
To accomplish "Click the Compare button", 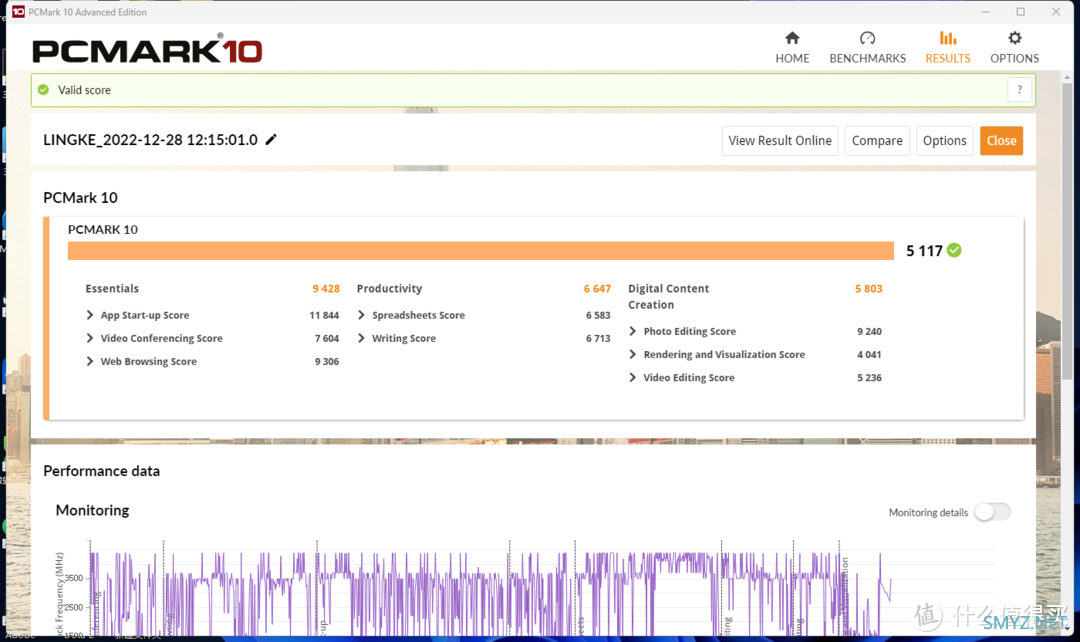I will (877, 141).
